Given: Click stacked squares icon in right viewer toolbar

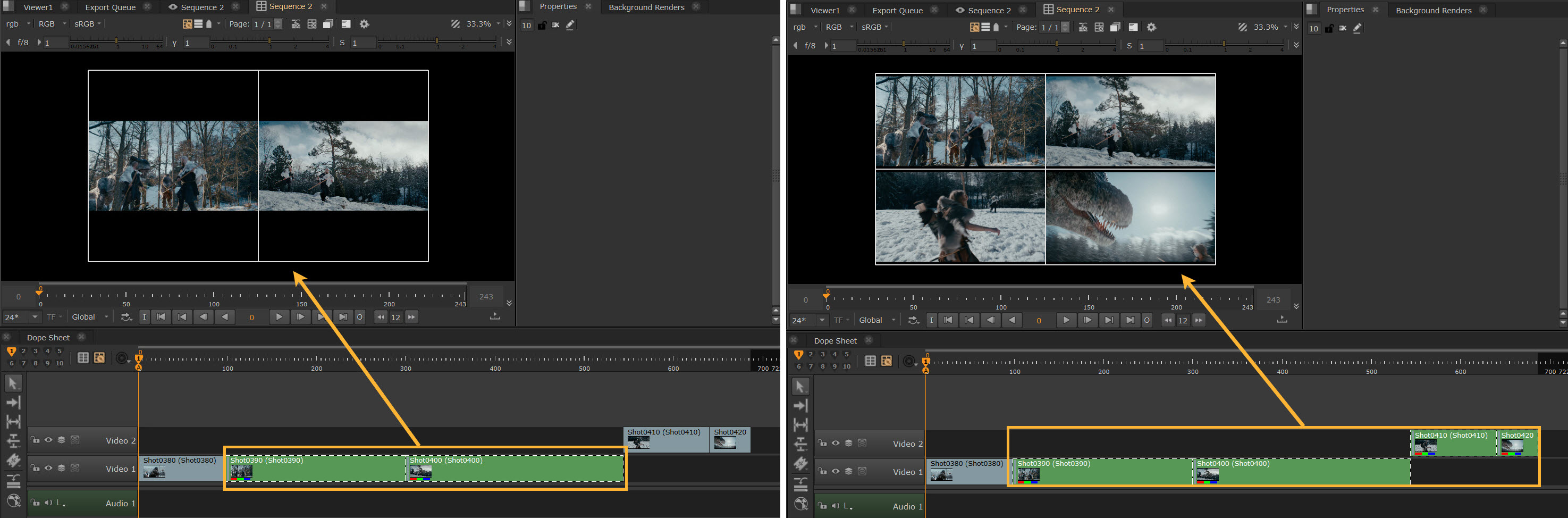Looking at the screenshot, I should pos(1115,28).
